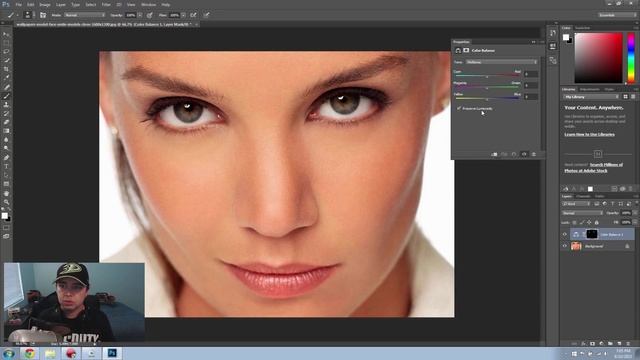640x360 pixels.
Task: Click the Yellow-Blue slider track
Action: [487, 99]
